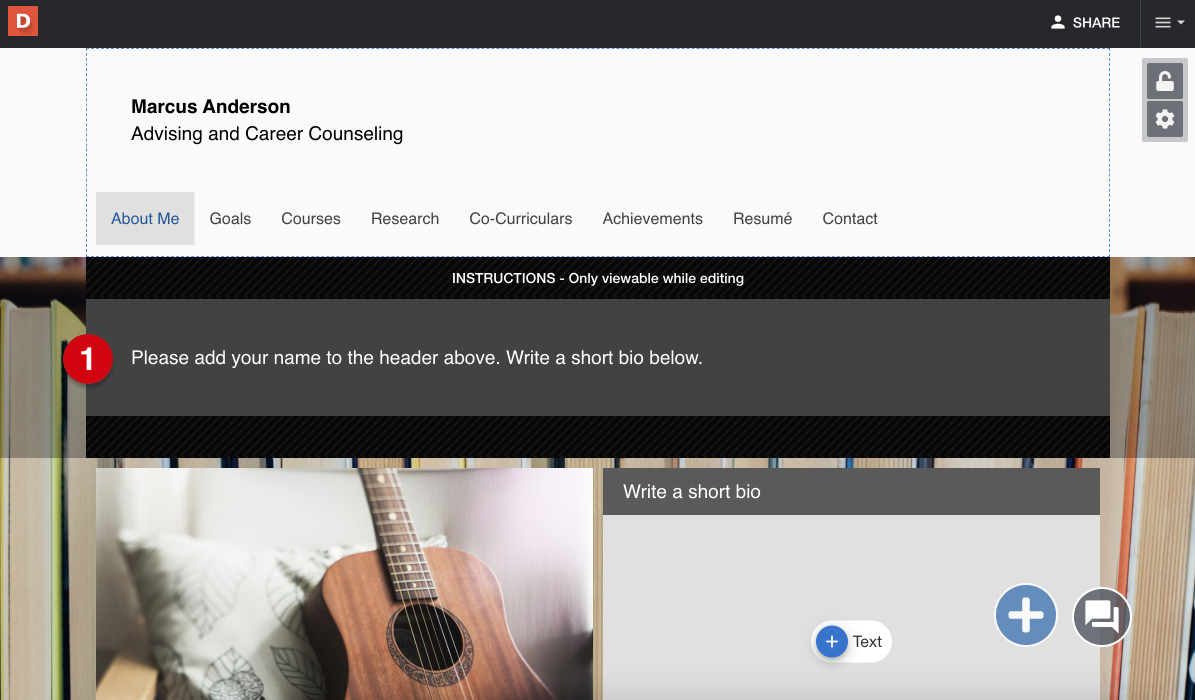Select the guitar image thumbnail
1195x700 pixels.
[x=344, y=584]
